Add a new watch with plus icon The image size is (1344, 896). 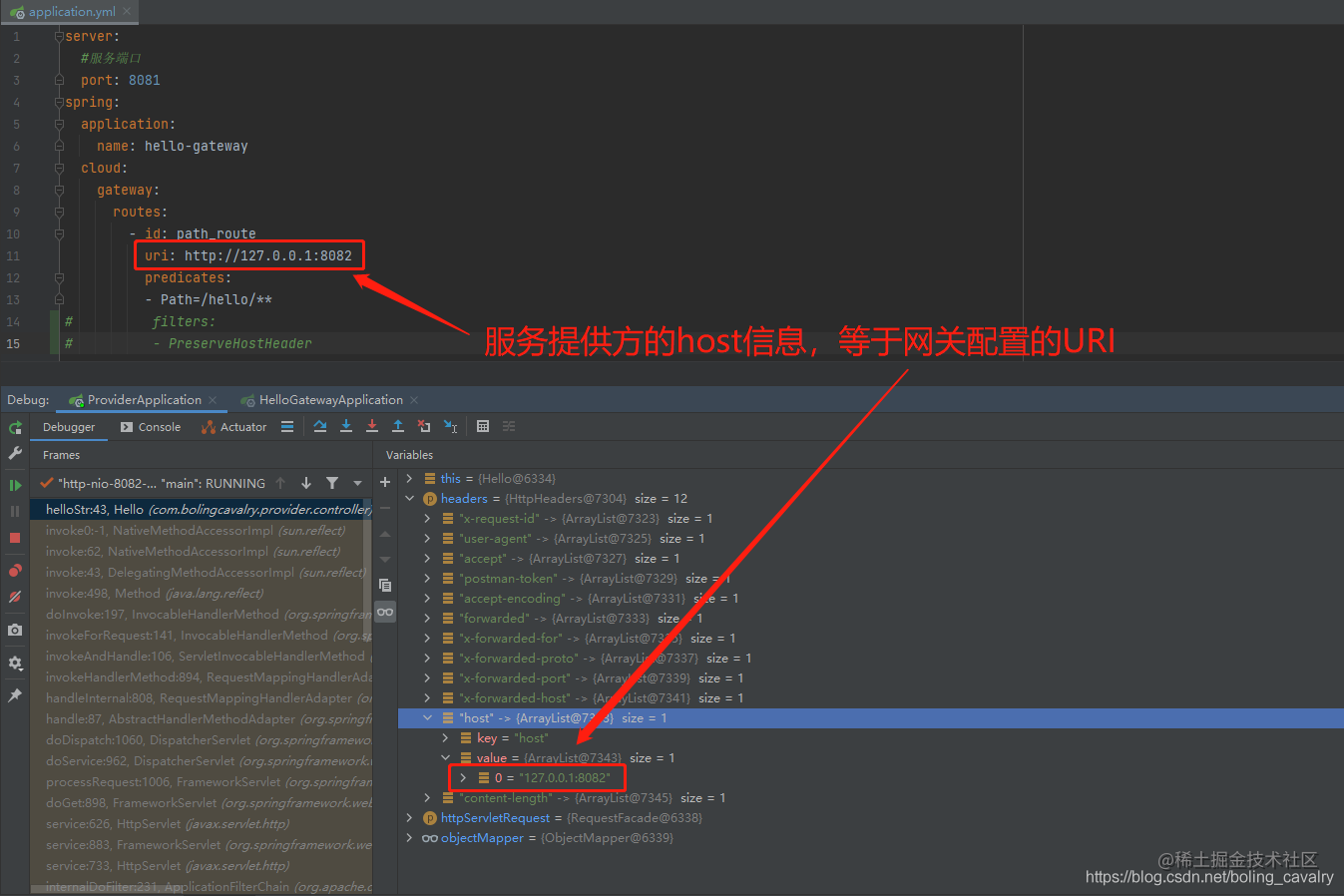click(x=385, y=482)
